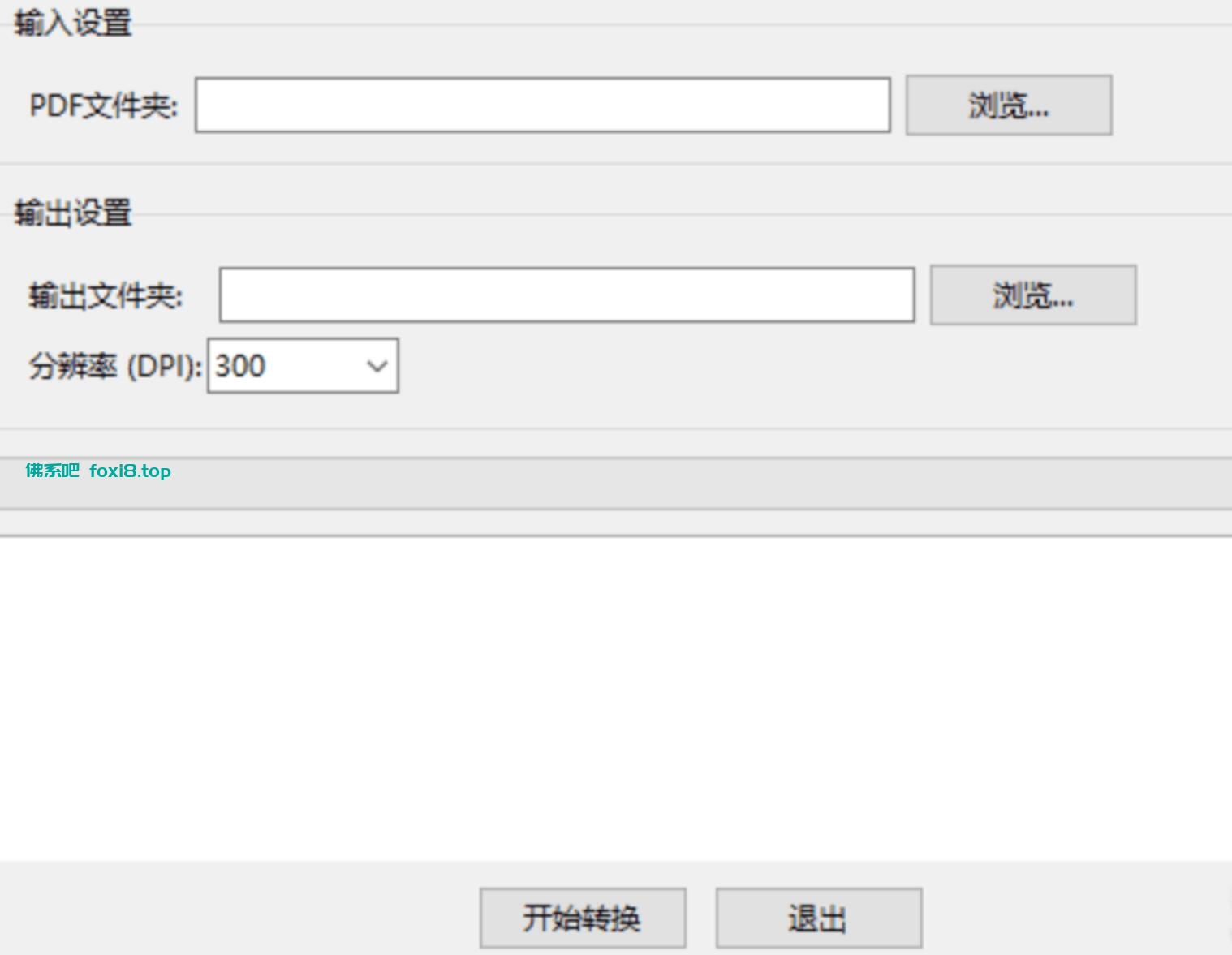Image resolution: width=1232 pixels, height=955 pixels.
Task: Click inside the 输出文件夹 input box
Action: coord(566,295)
